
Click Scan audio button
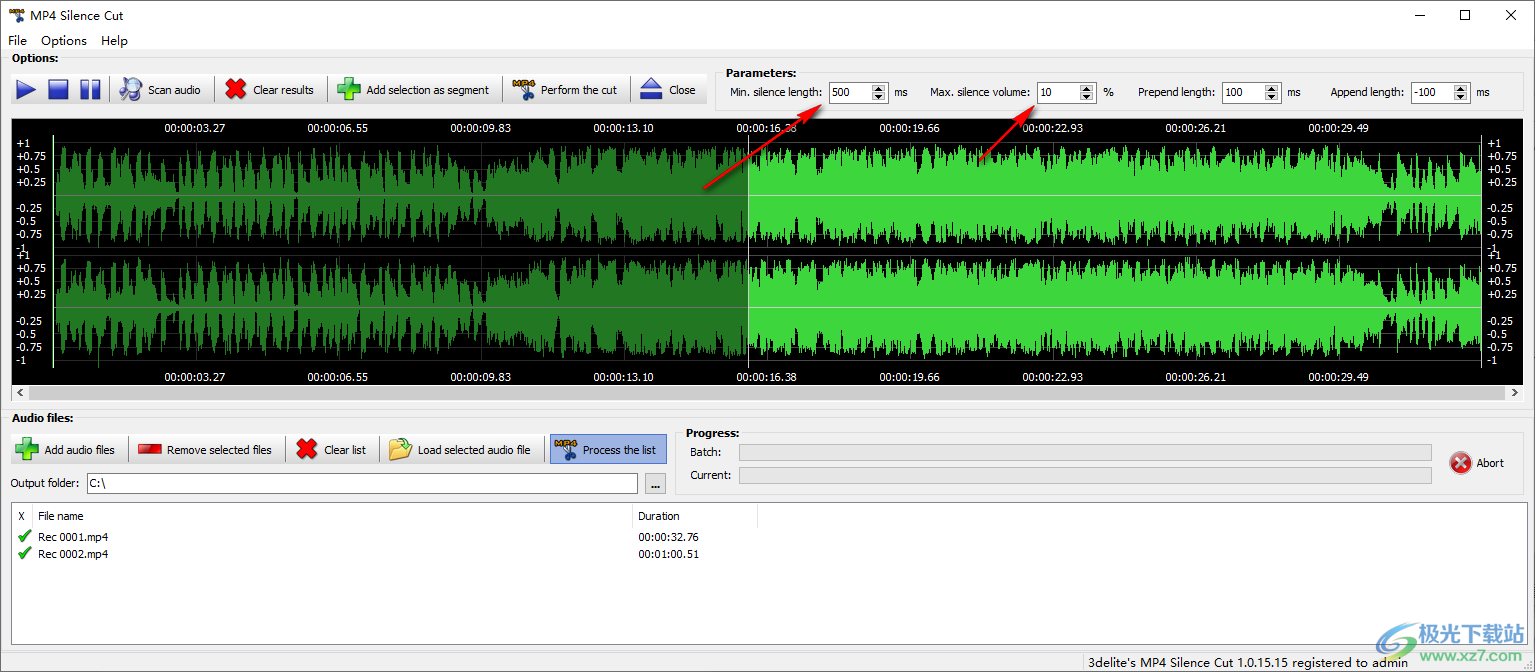tap(161, 90)
